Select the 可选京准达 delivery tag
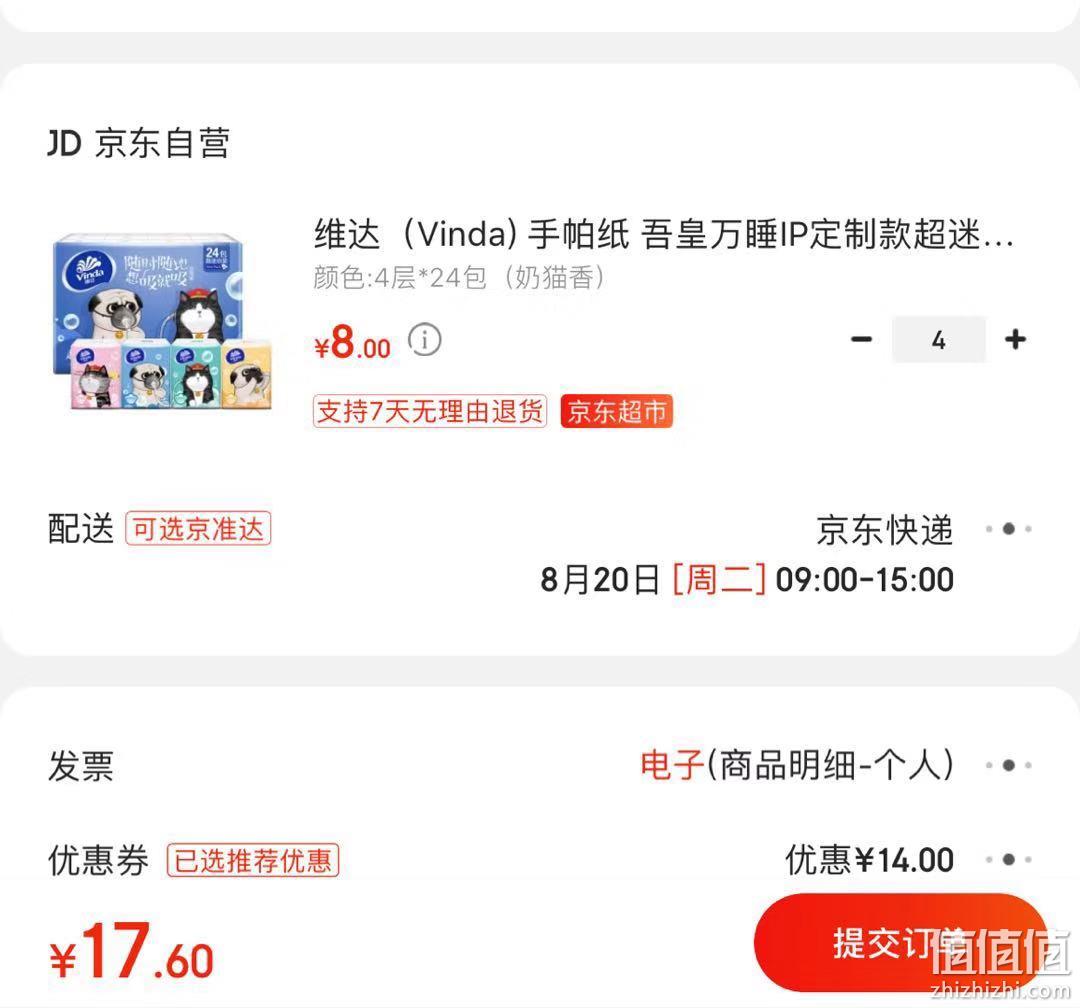The image size is (1080, 1008). point(198,529)
